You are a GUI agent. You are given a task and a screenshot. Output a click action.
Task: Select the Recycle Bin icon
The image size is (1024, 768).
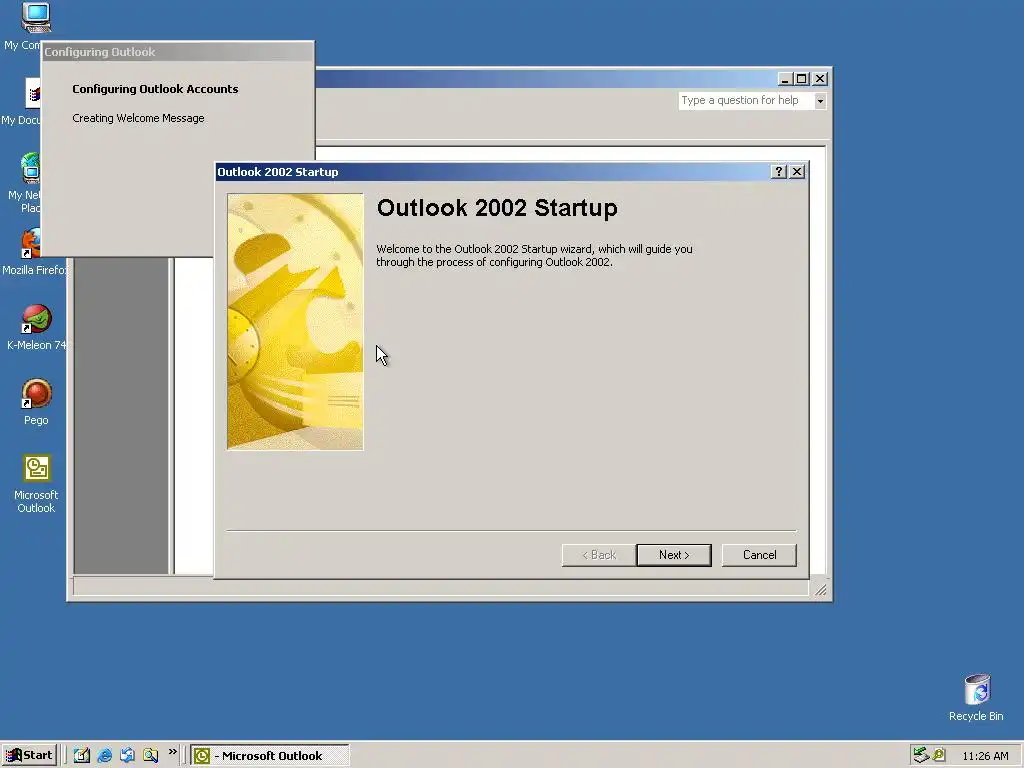pyautogui.click(x=976, y=697)
